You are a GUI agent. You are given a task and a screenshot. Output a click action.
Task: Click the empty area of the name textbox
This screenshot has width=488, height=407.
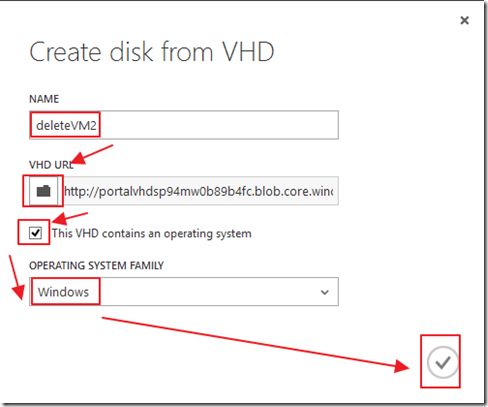click(218, 125)
